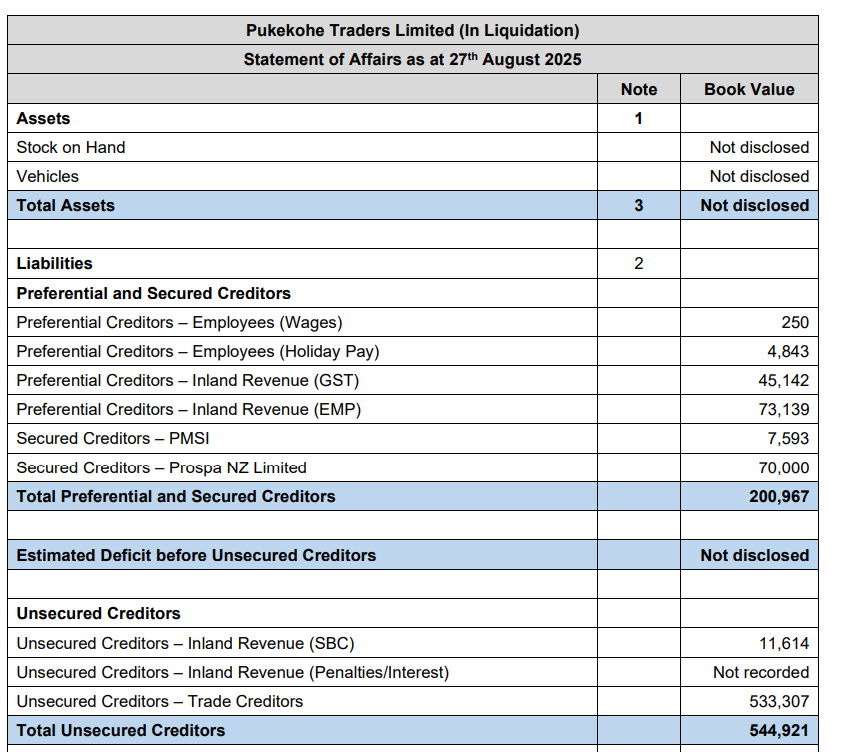Click the Prospa NZ Limited amount 70,000
The width and height of the screenshot is (845, 752).
(784, 467)
